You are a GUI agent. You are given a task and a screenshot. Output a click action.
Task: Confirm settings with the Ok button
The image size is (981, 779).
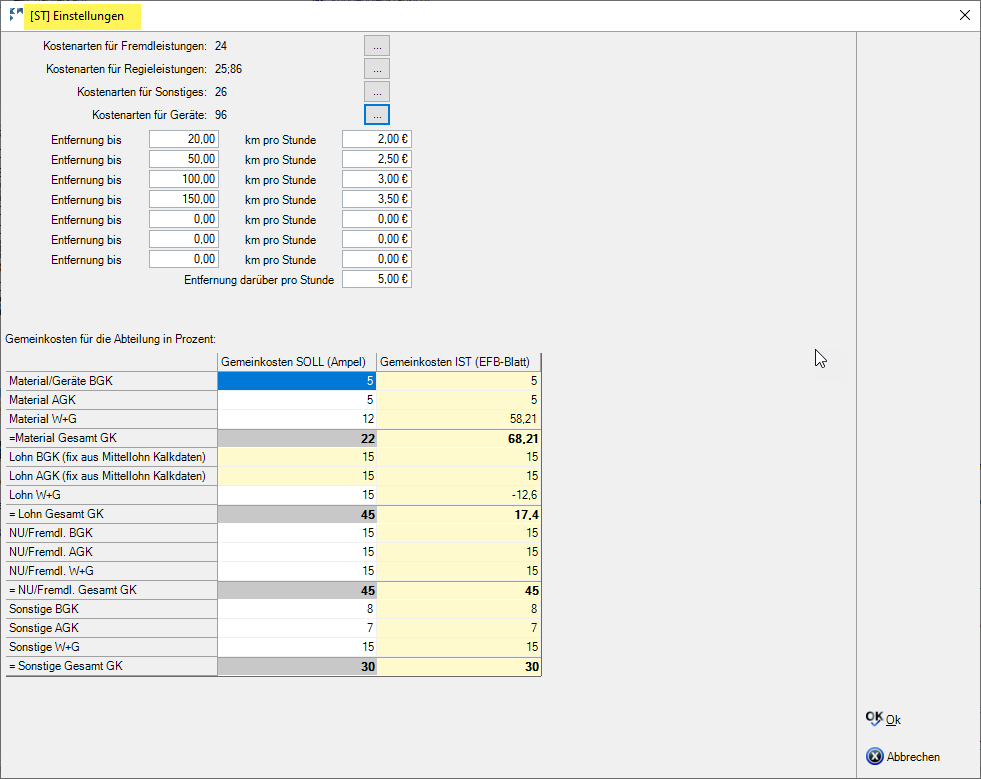click(884, 719)
